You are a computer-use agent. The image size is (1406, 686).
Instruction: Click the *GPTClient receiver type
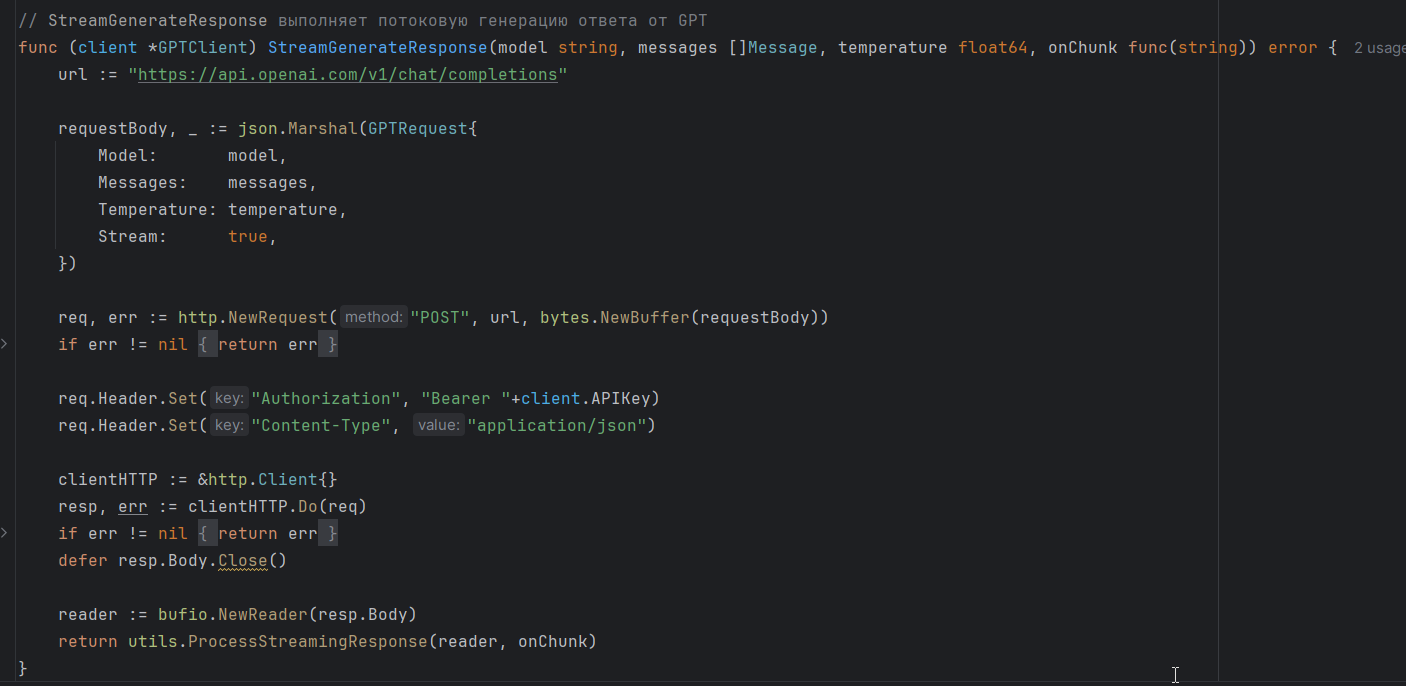click(x=203, y=48)
